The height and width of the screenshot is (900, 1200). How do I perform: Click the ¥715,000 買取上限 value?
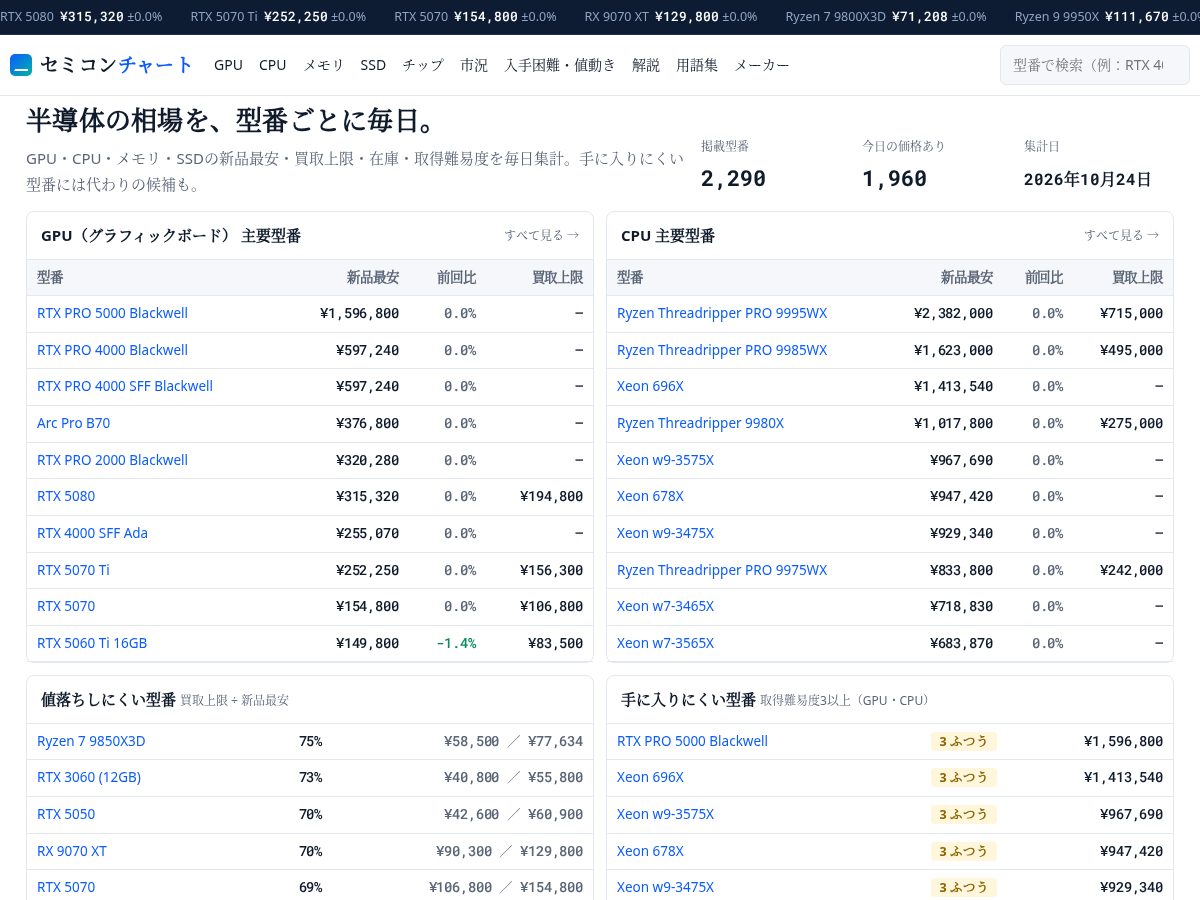(1131, 313)
